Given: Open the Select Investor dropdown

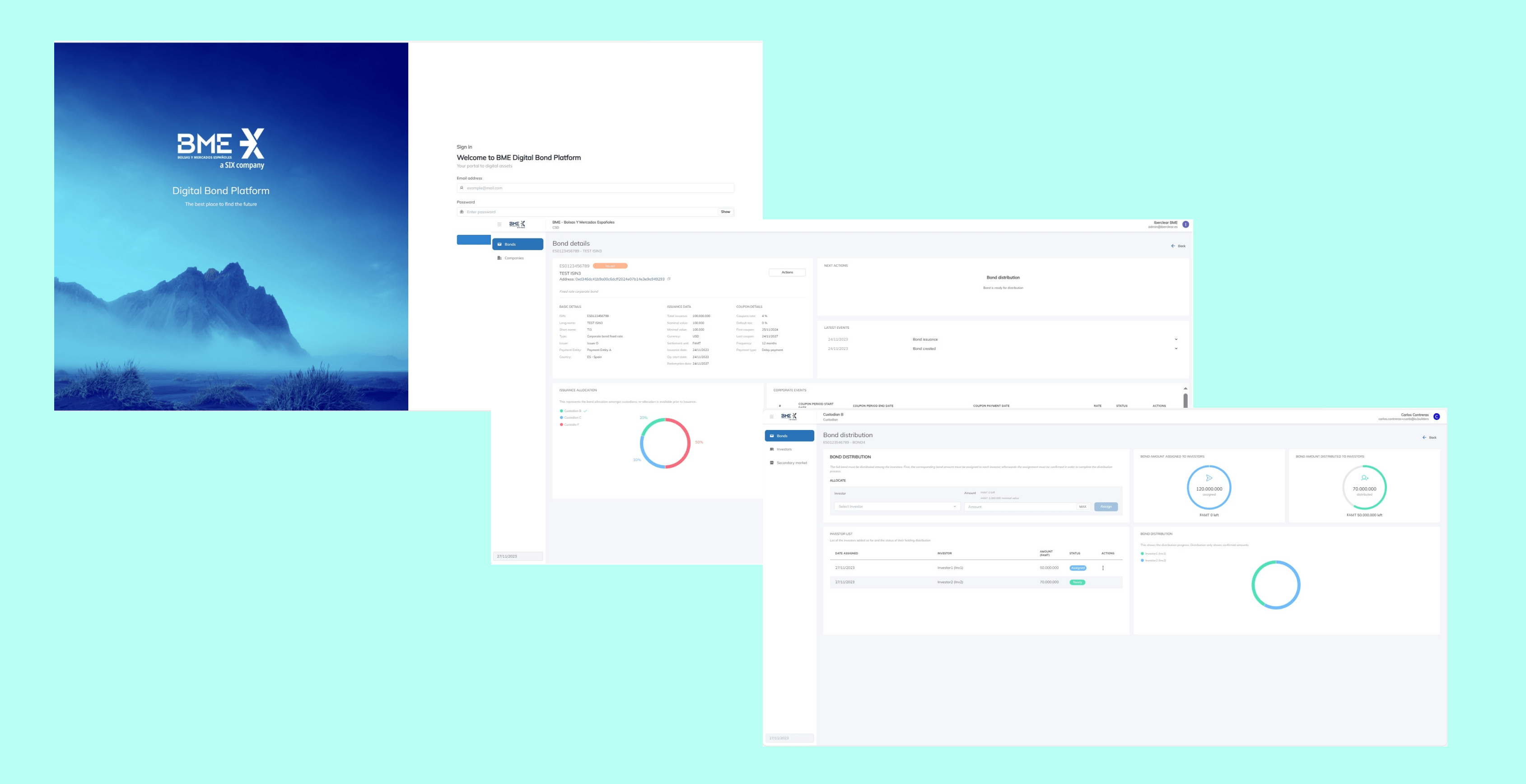Looking at the screenshot, I should [x=896, y=507].
